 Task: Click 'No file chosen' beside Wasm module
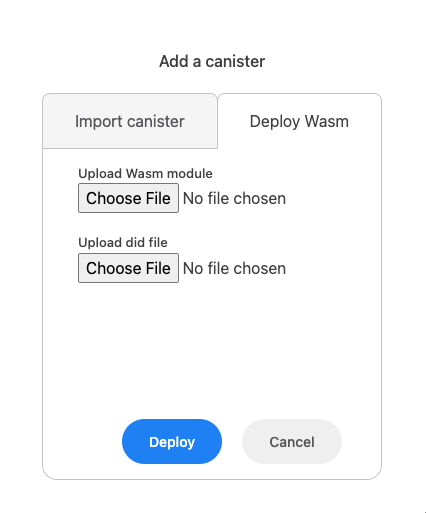[x=234, y=198]
